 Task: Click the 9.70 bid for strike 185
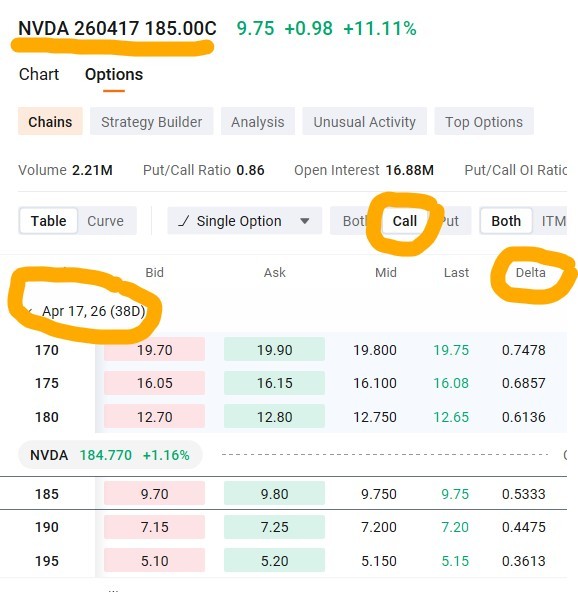[x=154, y=493]
